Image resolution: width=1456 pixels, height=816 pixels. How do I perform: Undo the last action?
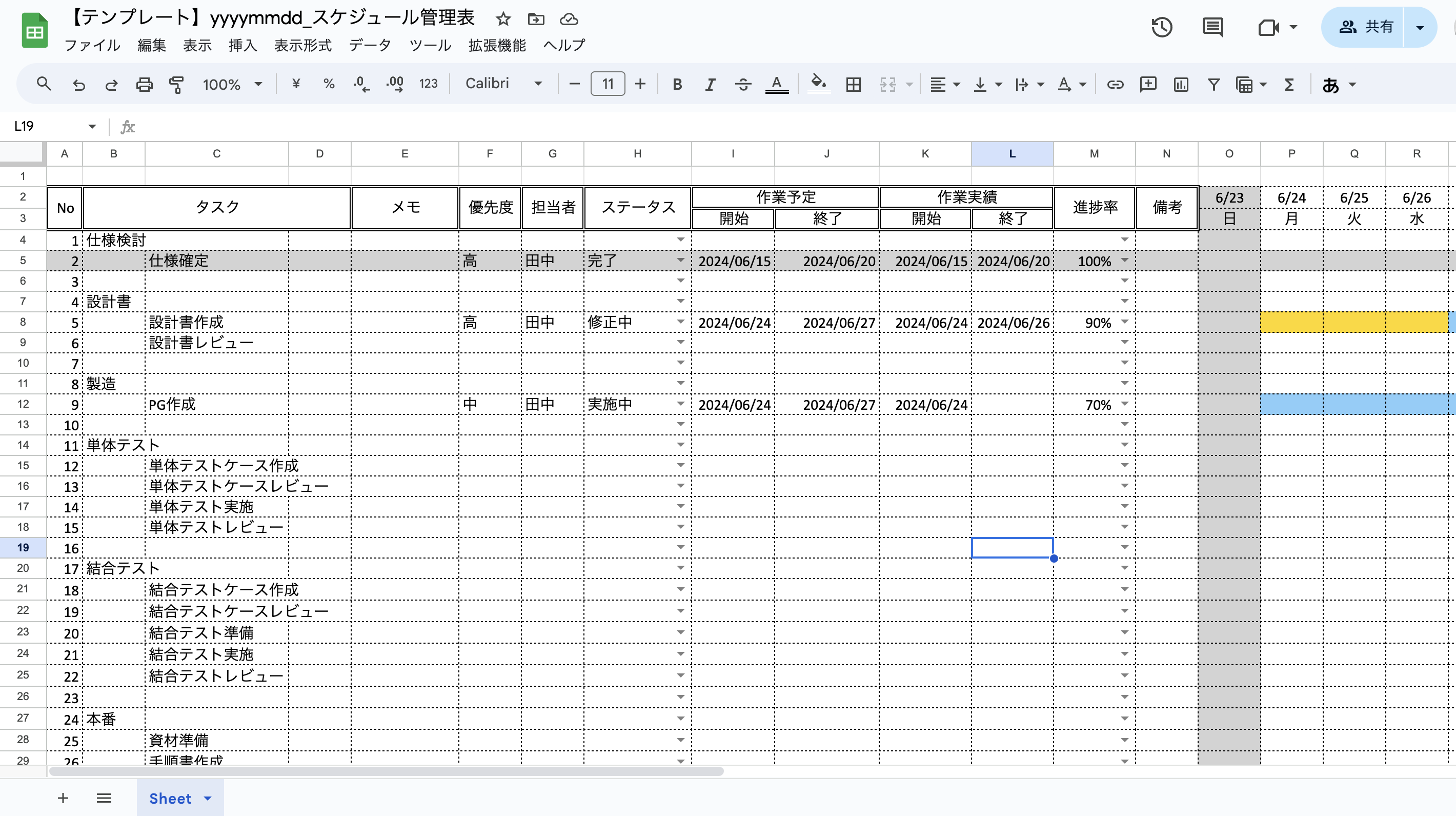(78, 84)
